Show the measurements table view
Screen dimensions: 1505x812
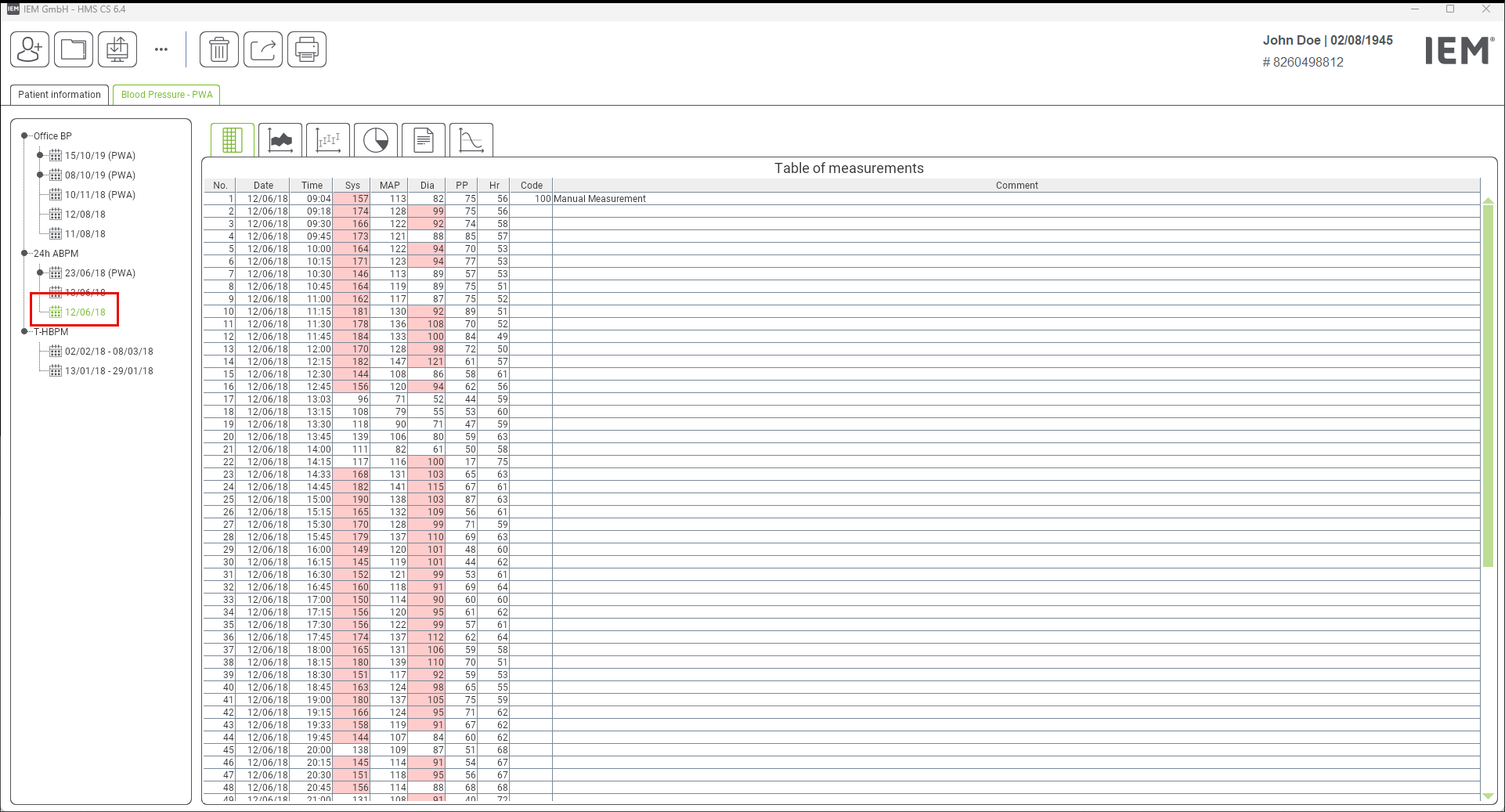[232, 140]
